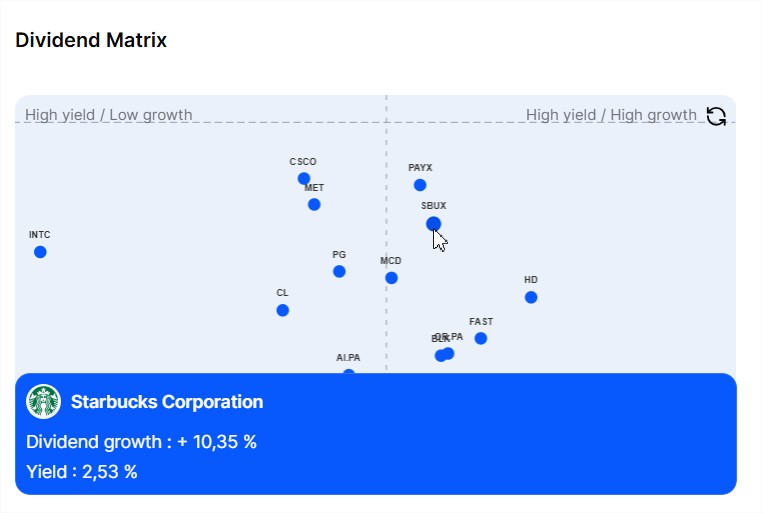Screen dimensions: 762x513
Task: Click the MET dot on the chart
Action: 314,205
